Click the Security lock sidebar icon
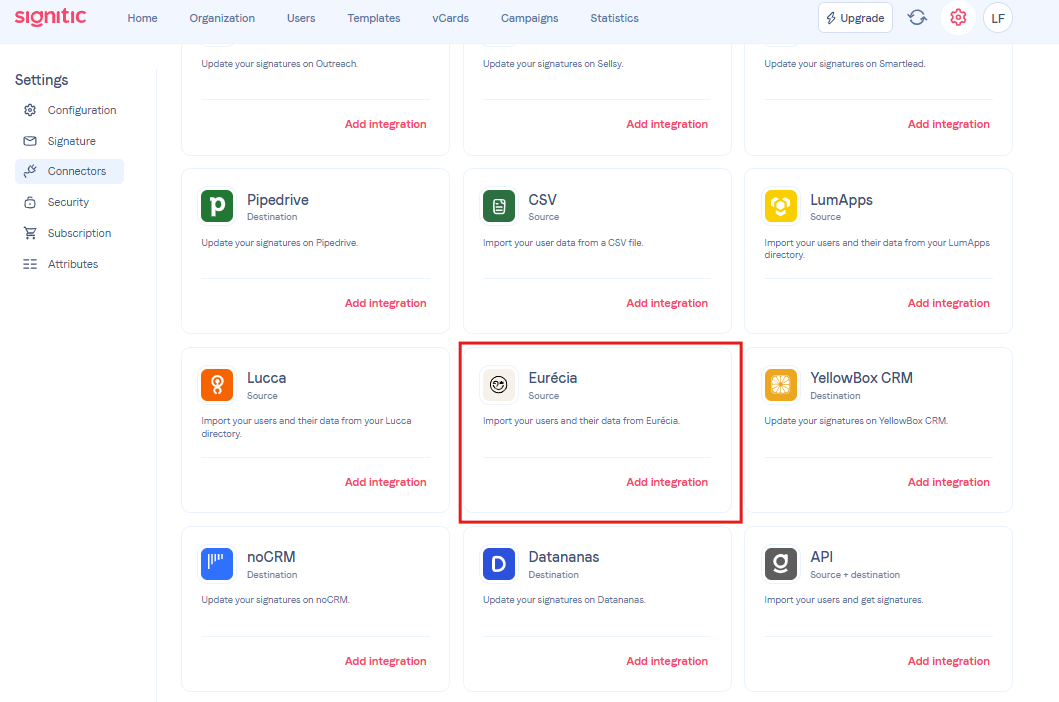Image resolution: width=1059 pixels, height=702 pixels. click(x=30, y=202)
